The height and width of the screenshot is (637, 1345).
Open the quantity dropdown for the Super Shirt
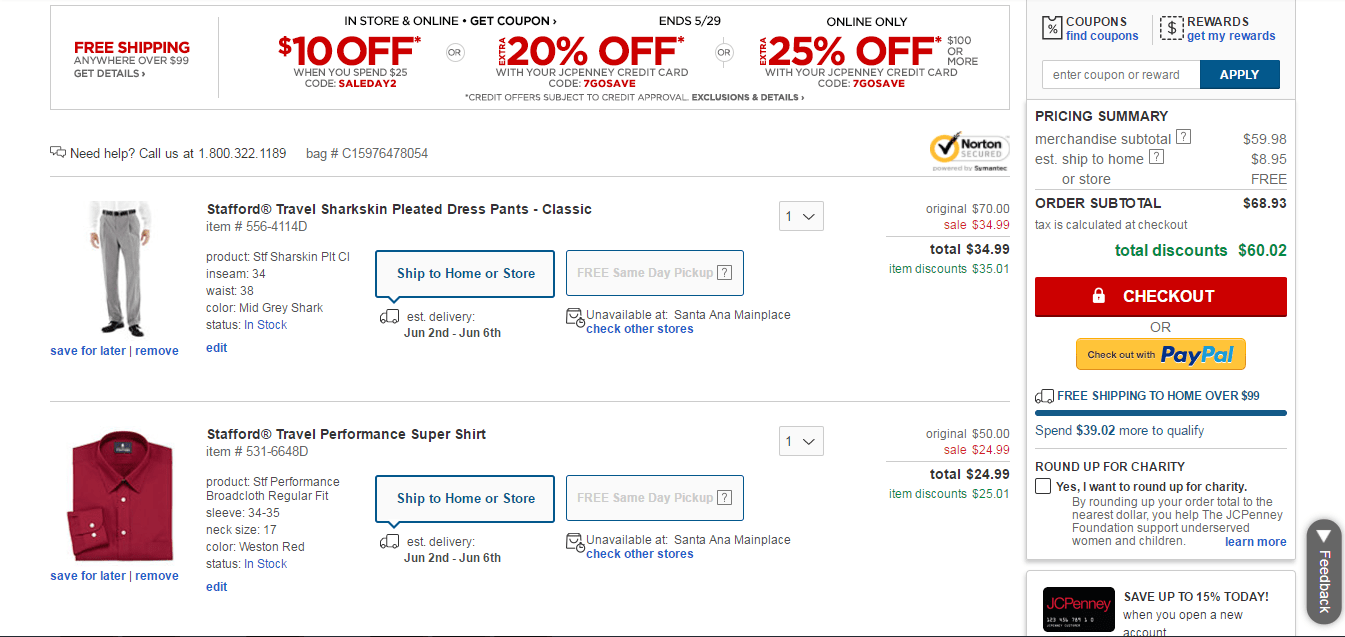point(800,440)
